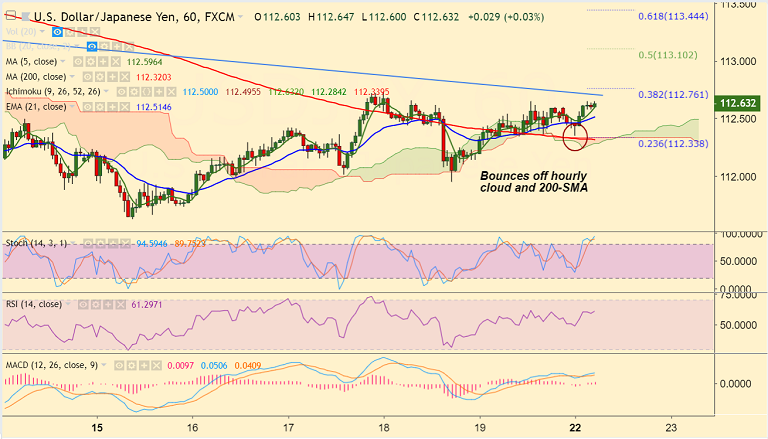This screenshot has height=439, width=768.
Task: Remove the RSI indicator with X
Action: pos(120,305)
